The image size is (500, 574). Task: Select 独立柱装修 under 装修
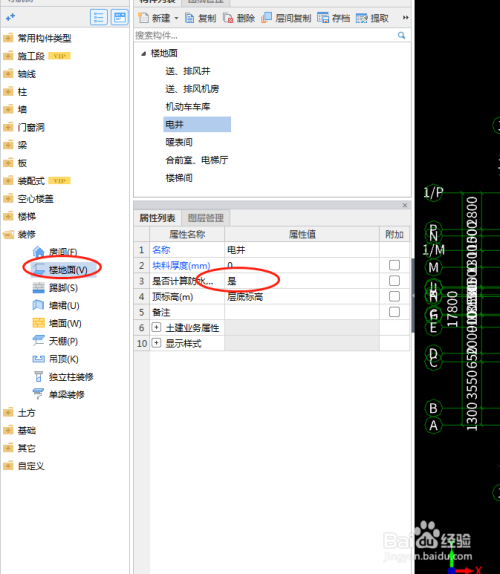pos(63,377)
